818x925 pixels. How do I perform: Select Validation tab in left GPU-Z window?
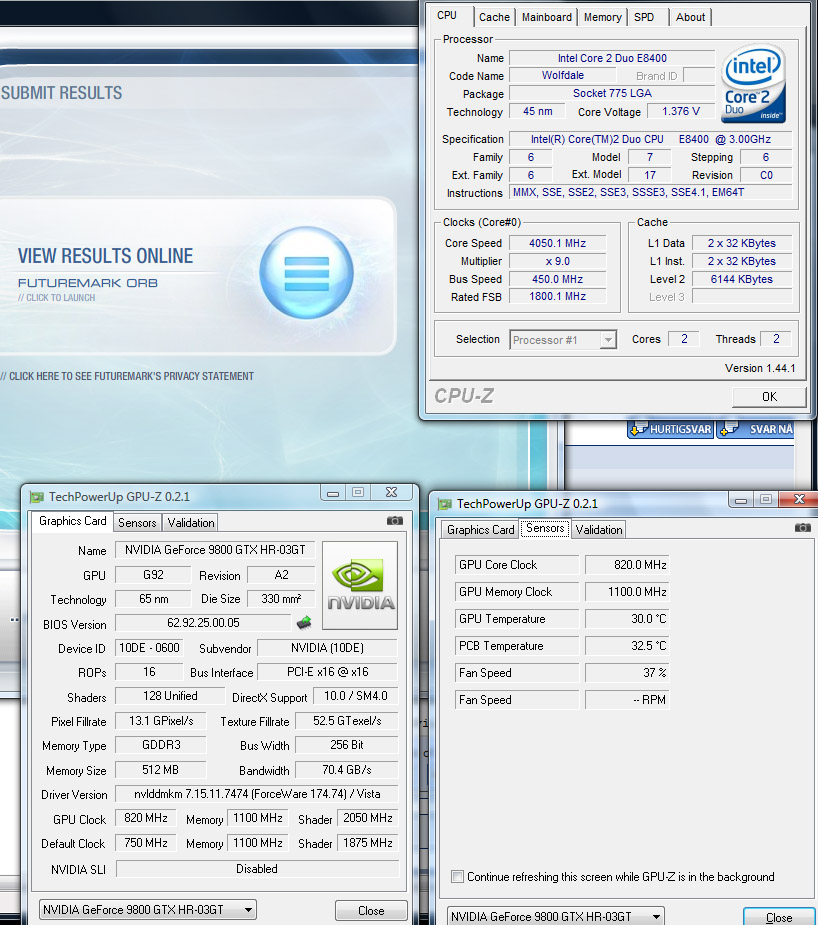coord(190,523)
